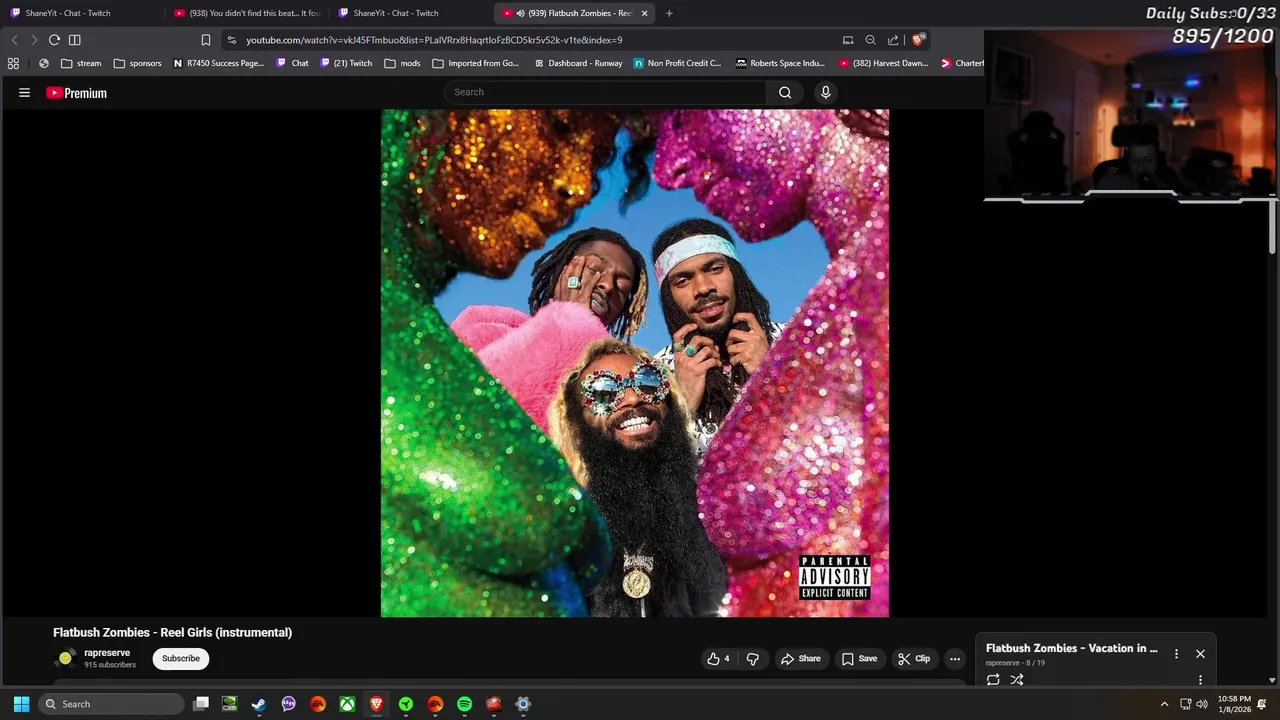Mute the Flatbush Zombies tab audio icon

pyautogui.click(x=520, y=13)
